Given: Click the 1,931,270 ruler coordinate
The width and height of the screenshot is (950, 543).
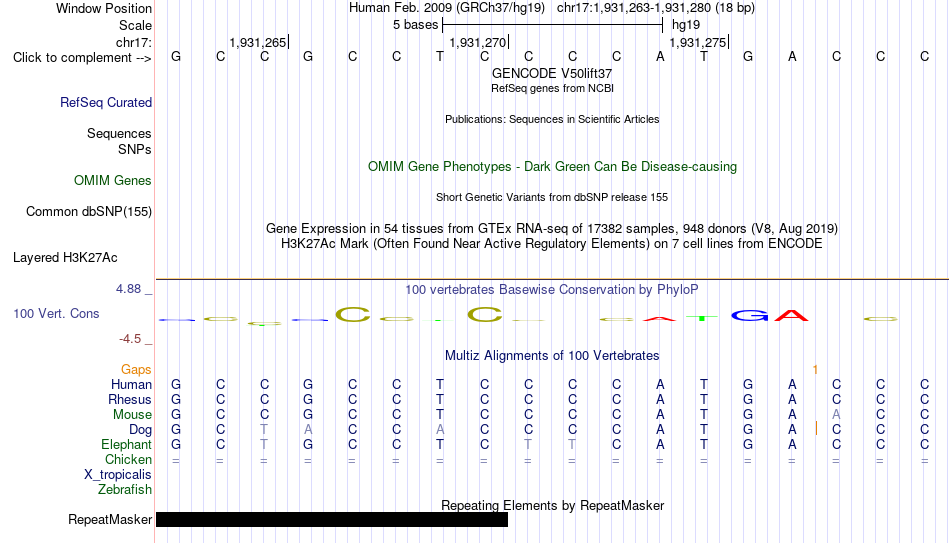Looking at the screenshot, I should [x=477, y=42].
